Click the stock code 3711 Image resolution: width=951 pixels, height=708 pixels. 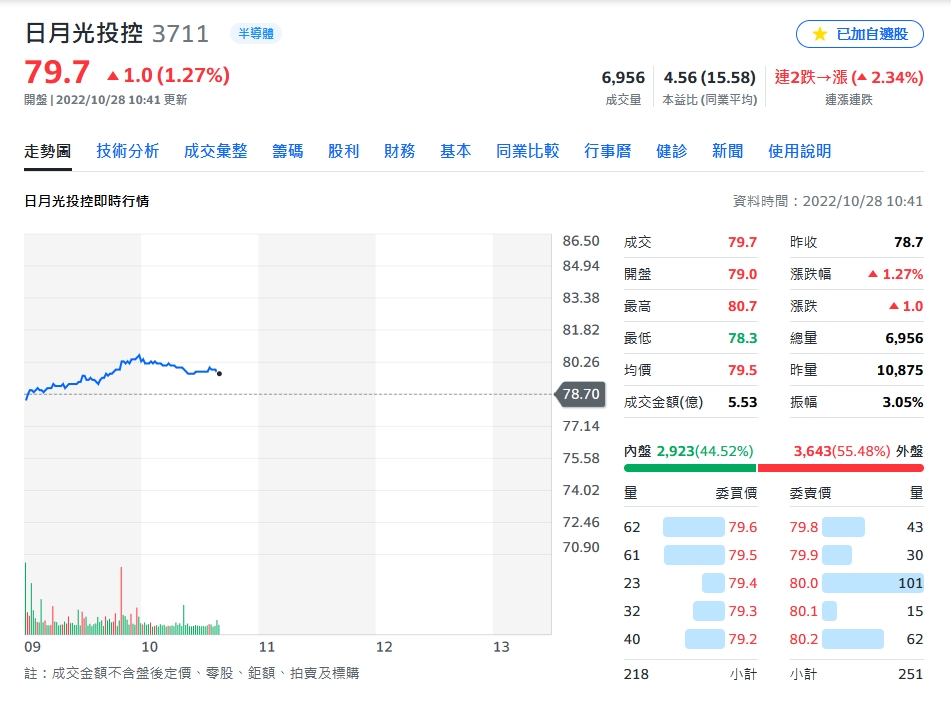click(180, 34)
